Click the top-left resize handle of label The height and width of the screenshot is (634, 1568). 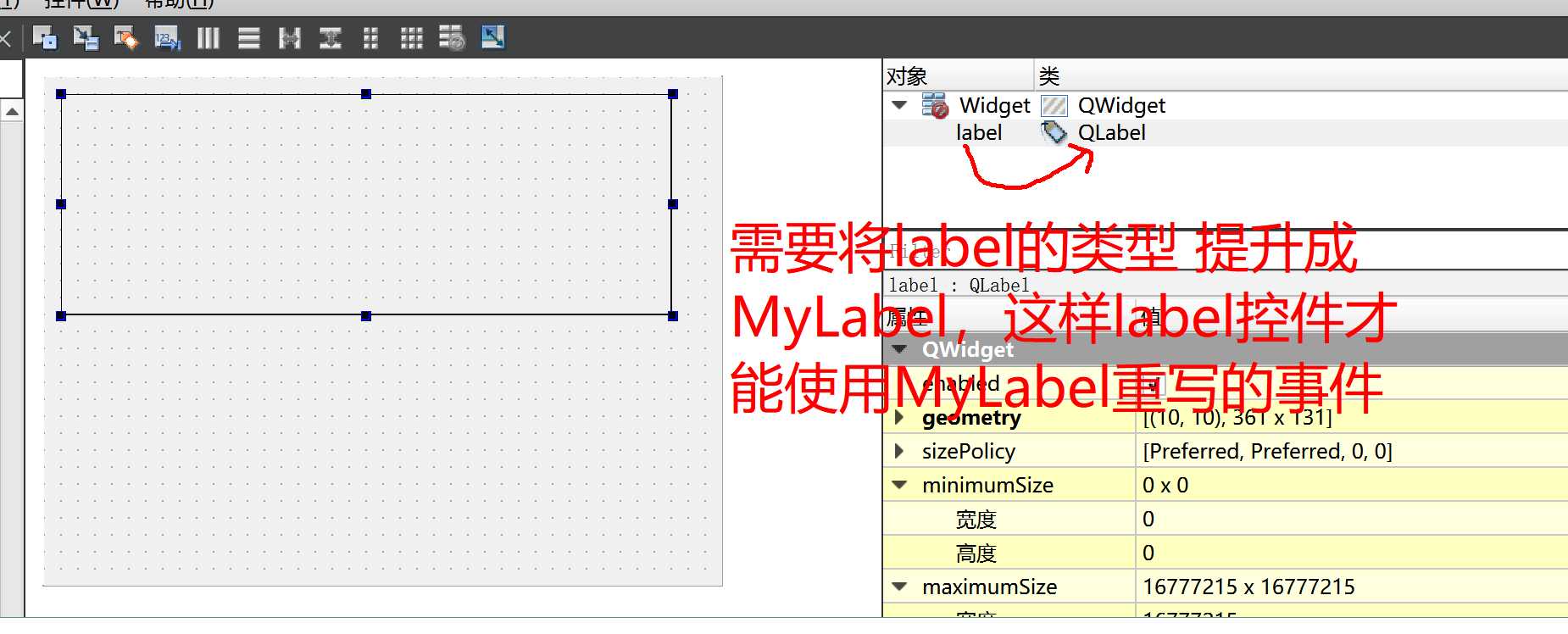coord(61,94)
